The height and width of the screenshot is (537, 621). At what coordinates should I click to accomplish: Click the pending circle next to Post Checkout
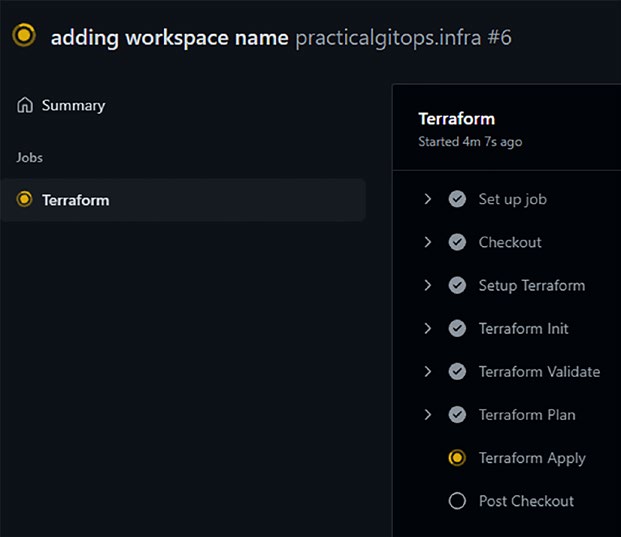457,501
